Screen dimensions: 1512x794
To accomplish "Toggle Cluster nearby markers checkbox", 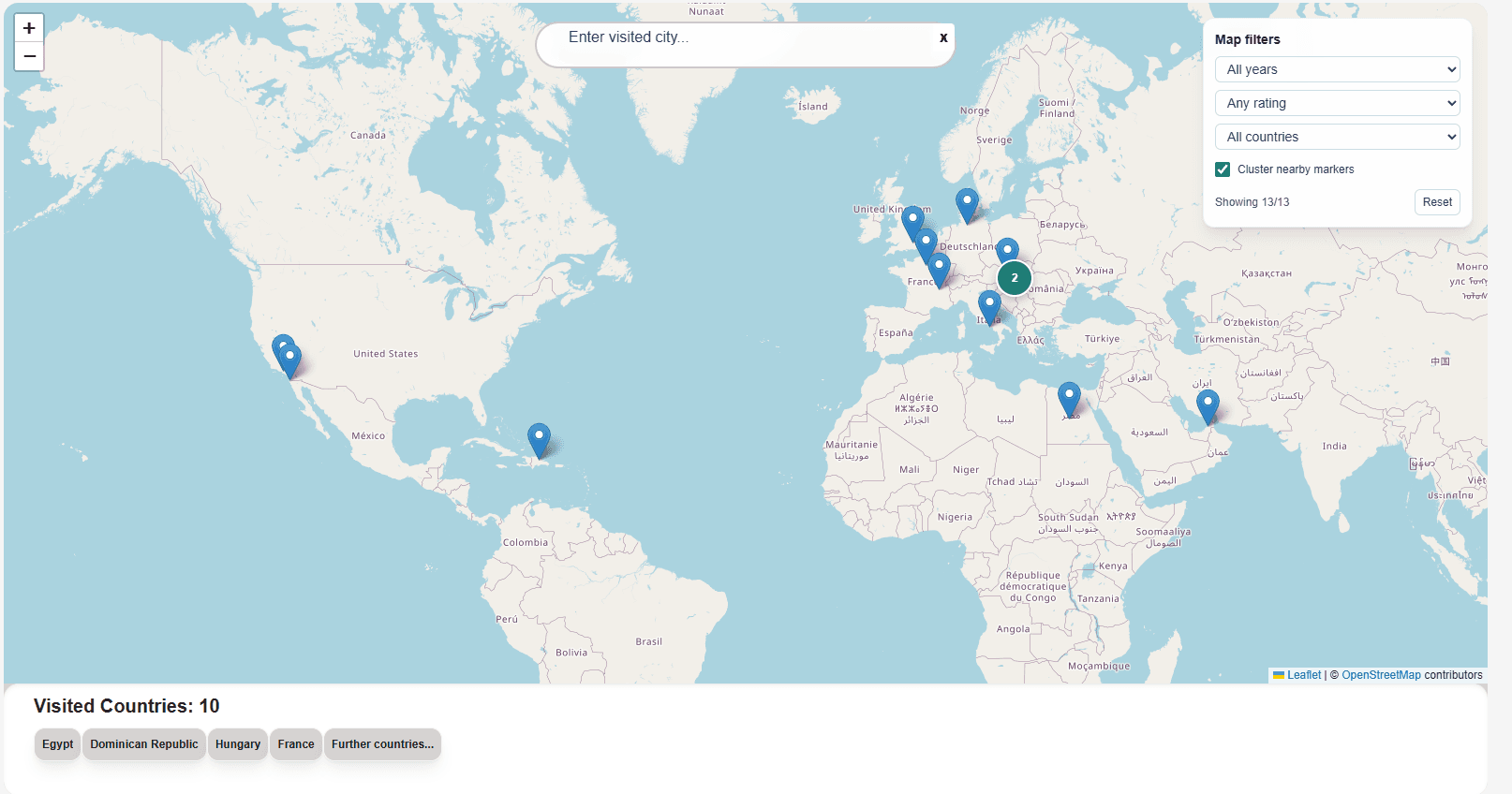I will [1223, 169].
